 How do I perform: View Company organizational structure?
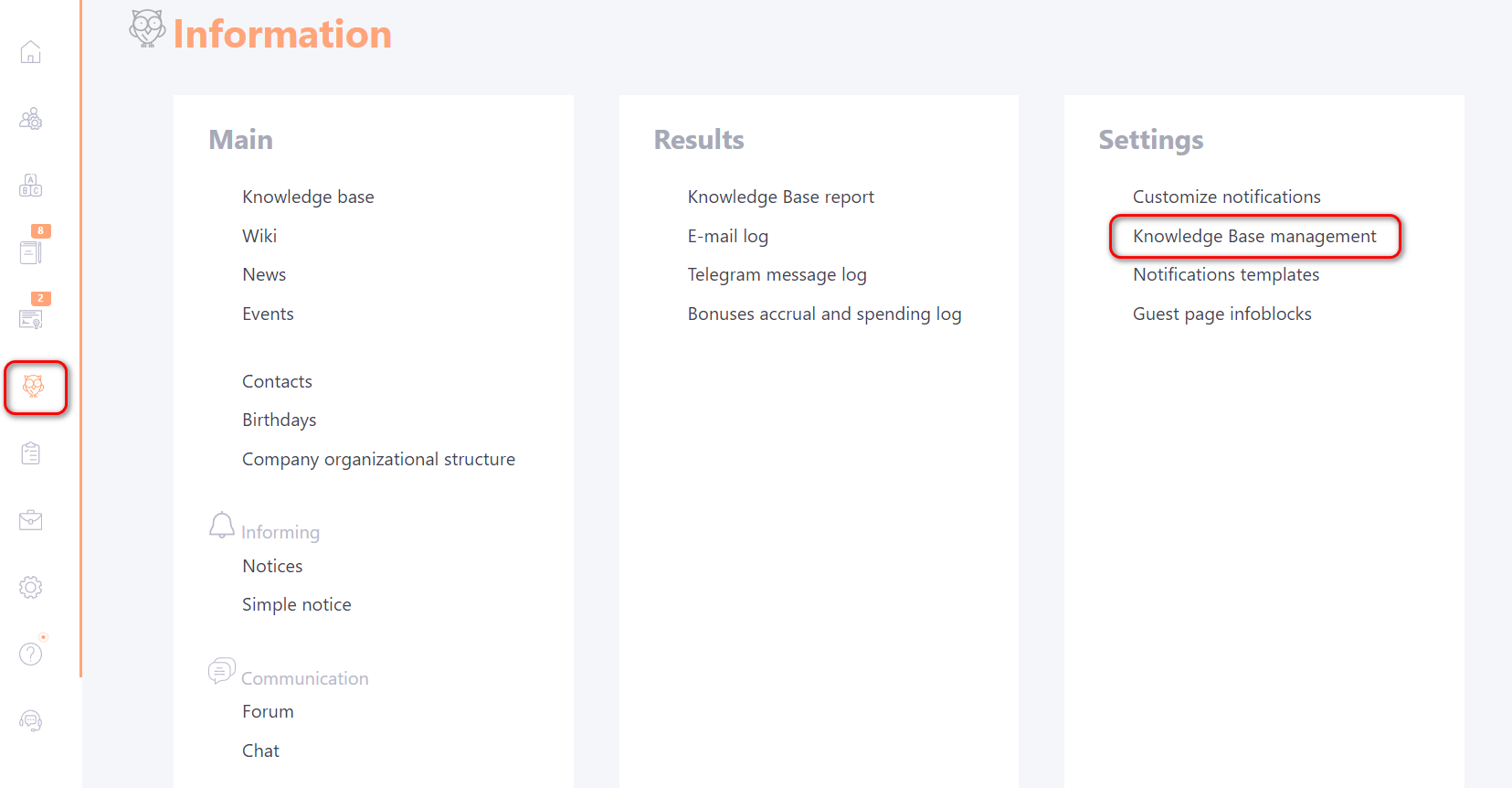378,460
